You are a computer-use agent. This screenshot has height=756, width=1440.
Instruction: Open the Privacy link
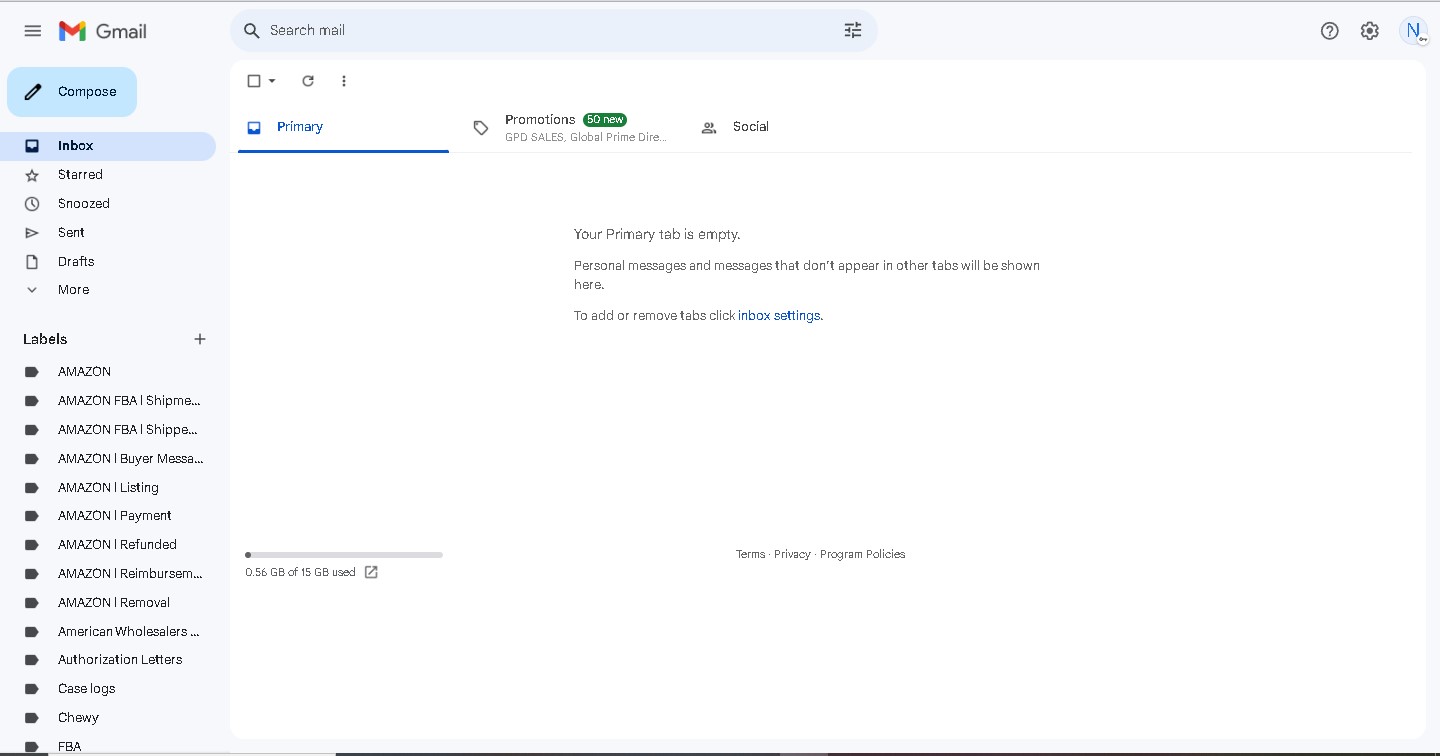pos(792,554)
